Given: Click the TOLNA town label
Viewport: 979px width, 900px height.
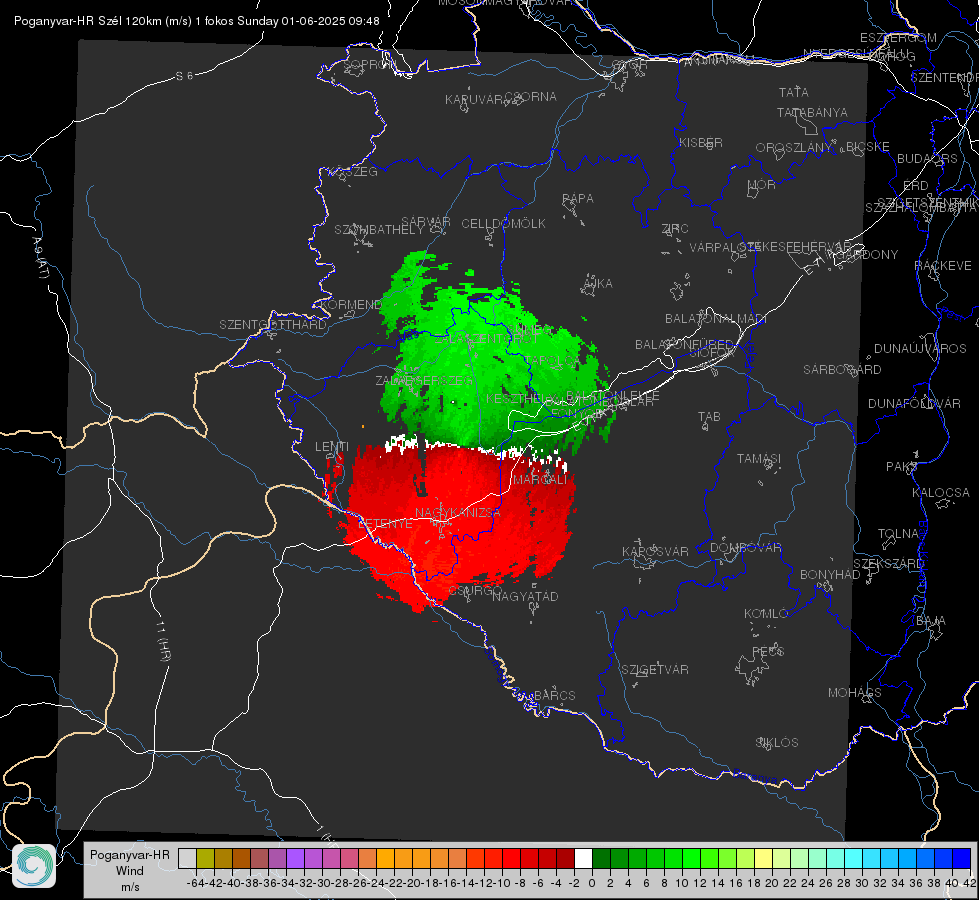Looking at the screenshot, I should (x=898, y=534).
